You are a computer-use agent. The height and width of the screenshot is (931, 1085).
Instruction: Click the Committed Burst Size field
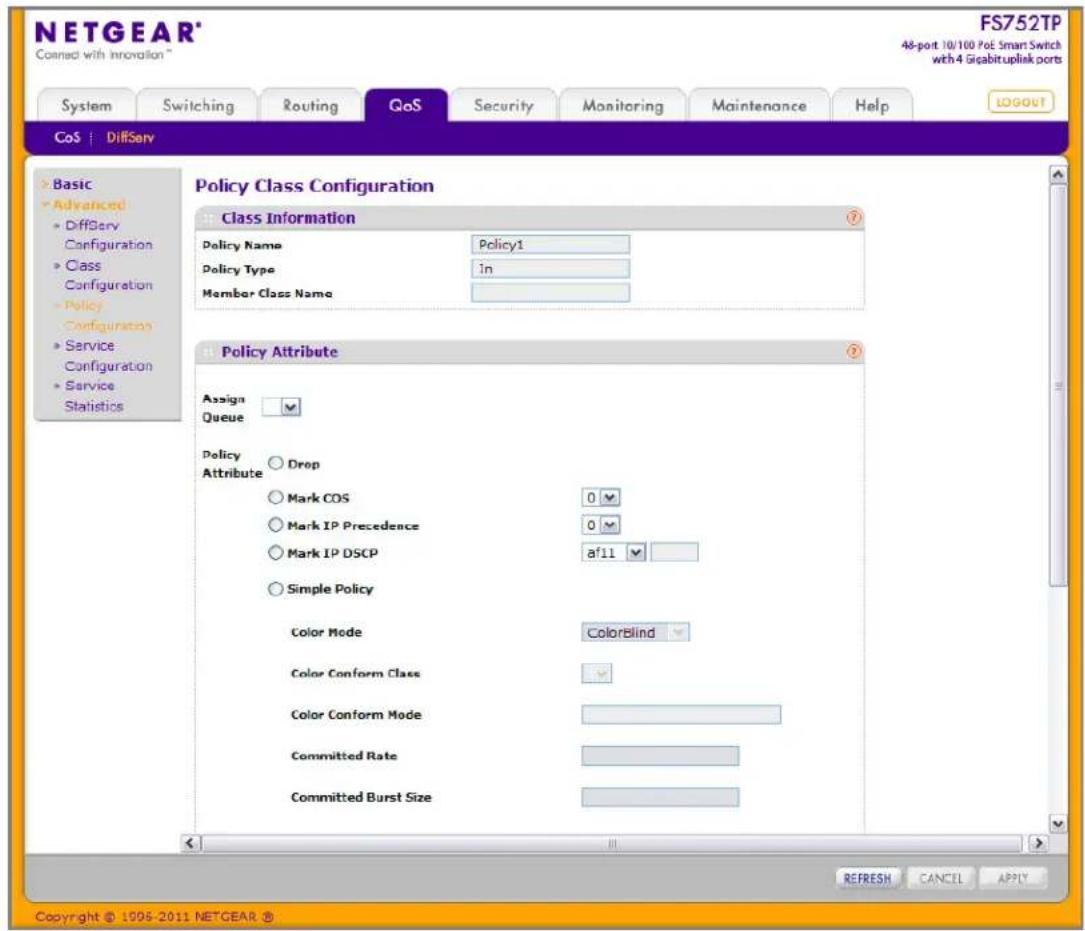pos(660,797)
